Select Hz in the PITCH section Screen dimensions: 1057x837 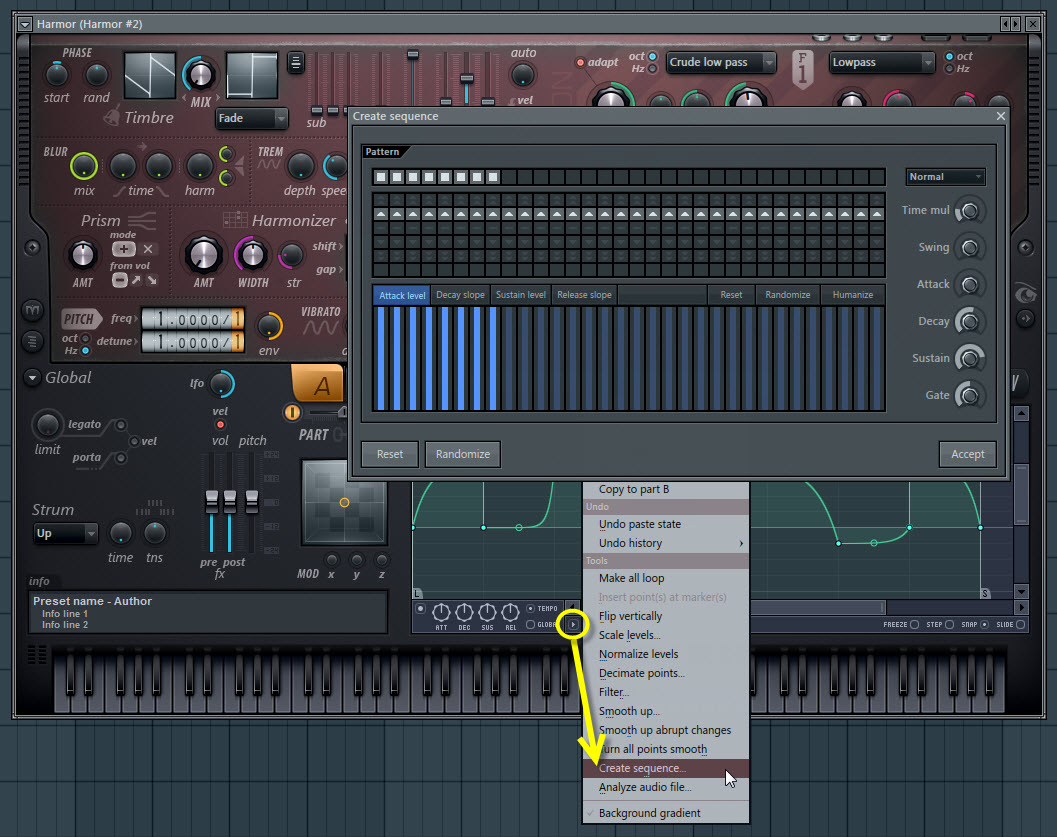click(86, 350)
